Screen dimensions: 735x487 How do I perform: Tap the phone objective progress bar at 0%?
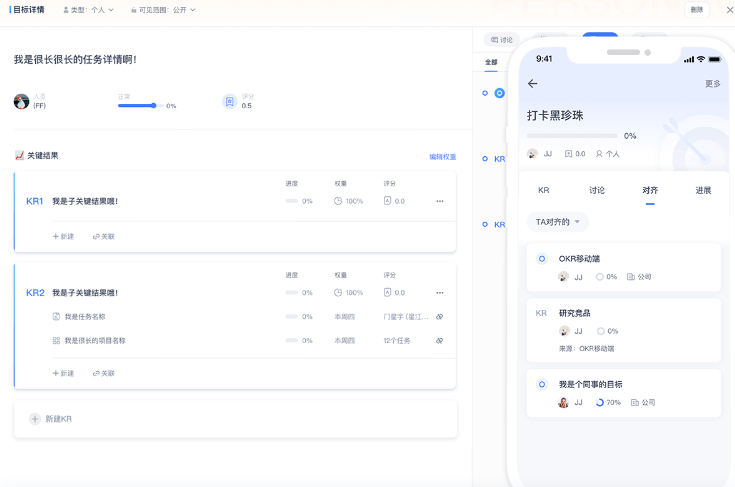point(572,135)
